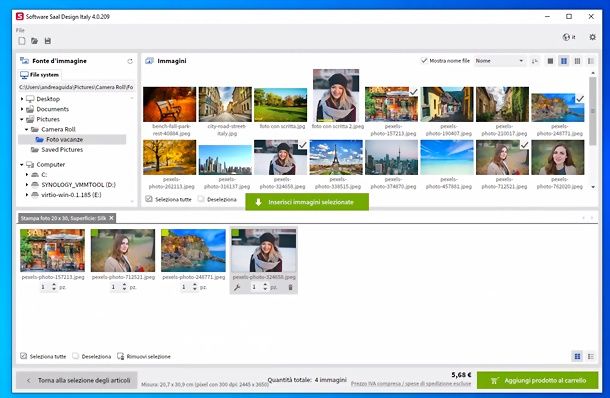The image size is (610, 398).
Task: Expand the Desktop tree node
Action: click(x=22, y=99)
